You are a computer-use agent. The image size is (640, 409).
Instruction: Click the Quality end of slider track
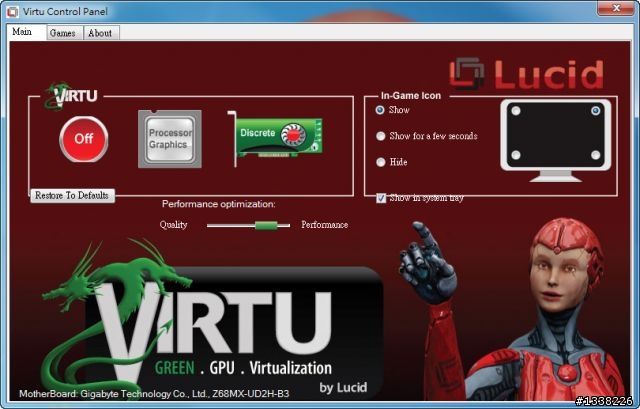tap(210, 225)
